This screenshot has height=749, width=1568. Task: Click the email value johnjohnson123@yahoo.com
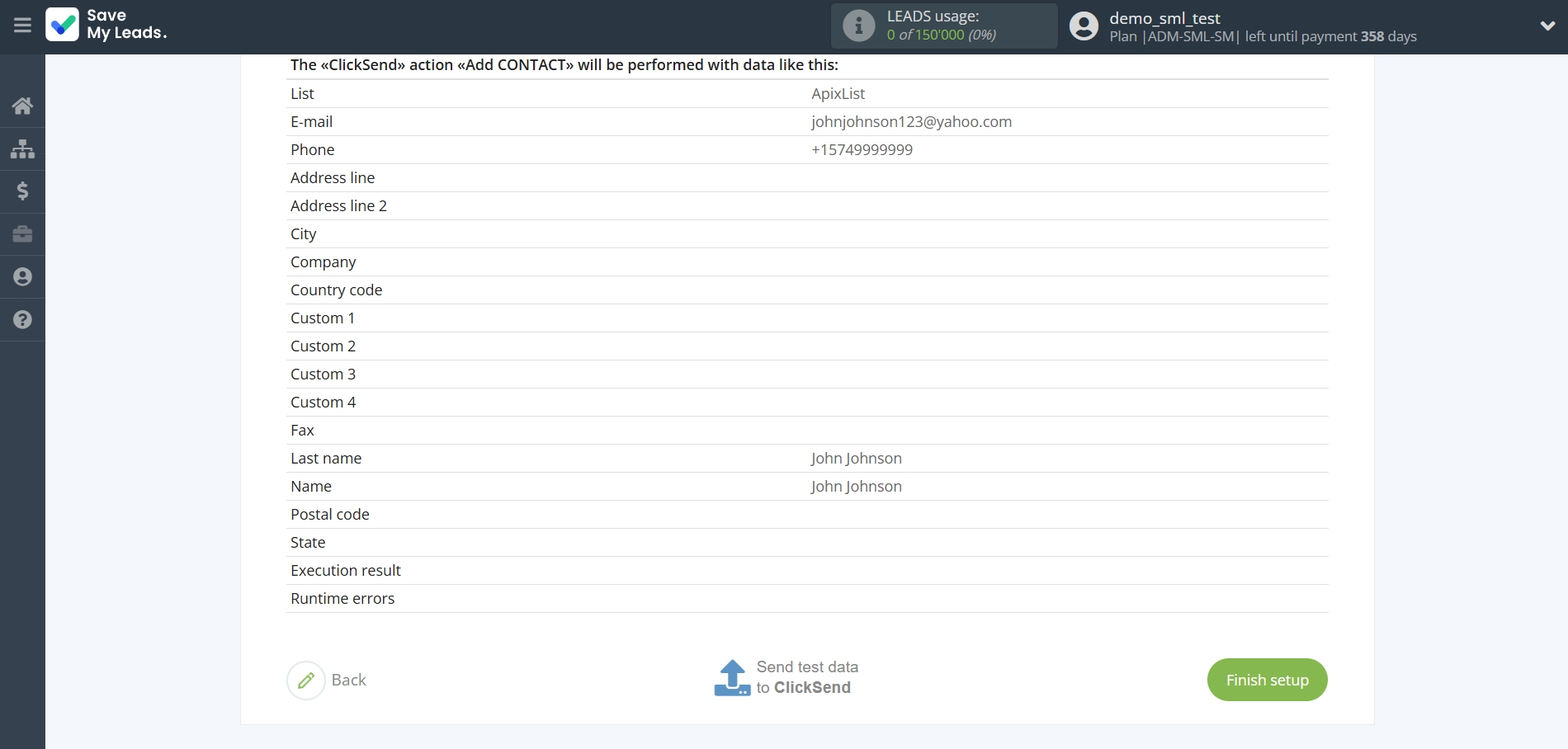pos(911,122)
